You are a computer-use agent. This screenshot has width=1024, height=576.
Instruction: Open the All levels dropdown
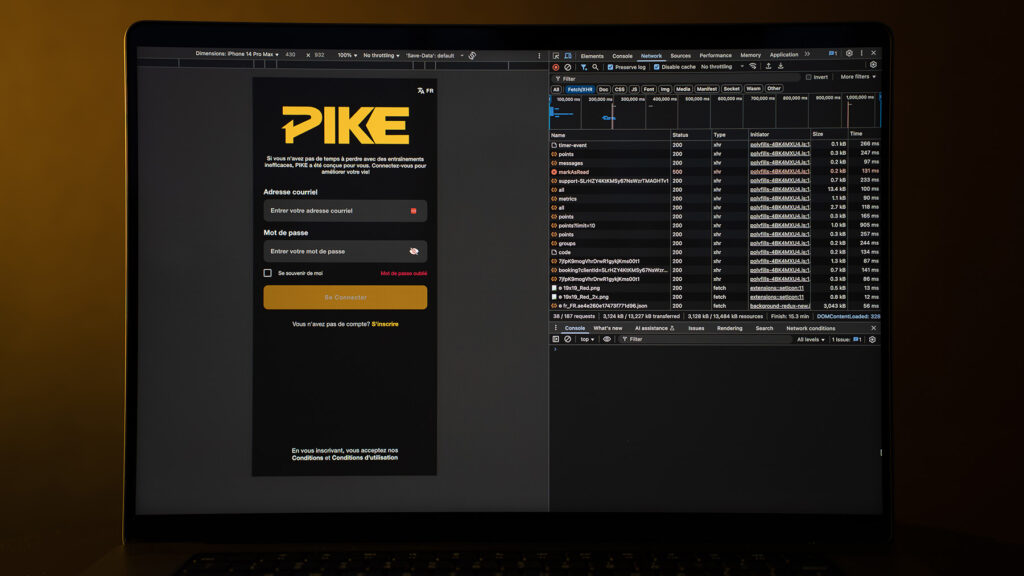click(810, 340)
